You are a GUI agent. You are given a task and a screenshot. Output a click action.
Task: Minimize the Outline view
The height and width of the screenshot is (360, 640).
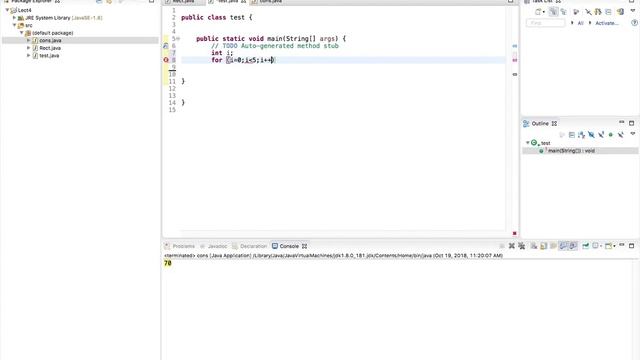point(622,122)
